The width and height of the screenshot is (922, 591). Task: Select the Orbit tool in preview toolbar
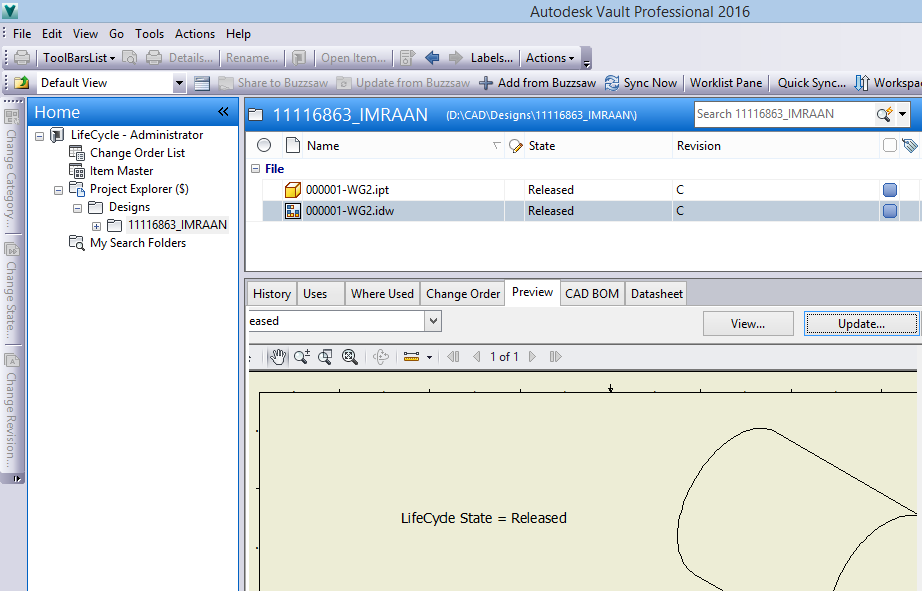[x=381, y=356]
